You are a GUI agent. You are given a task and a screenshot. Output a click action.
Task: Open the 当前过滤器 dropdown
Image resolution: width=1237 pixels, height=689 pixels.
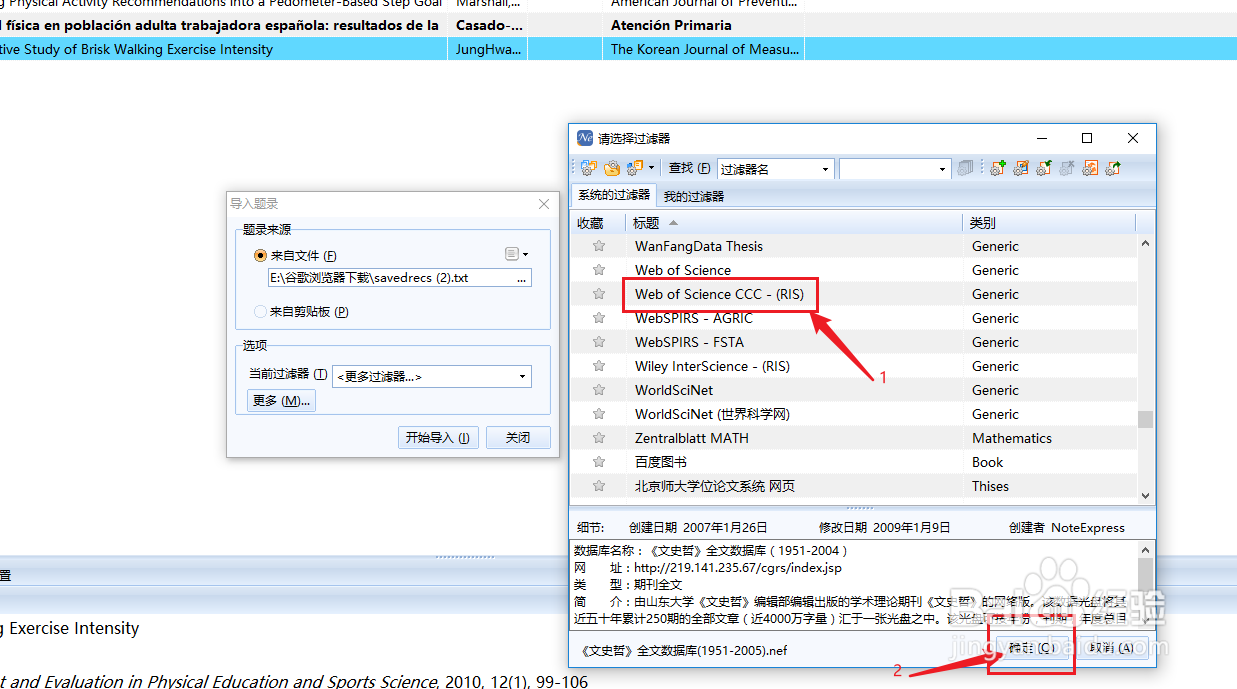[x=432, y=376]
